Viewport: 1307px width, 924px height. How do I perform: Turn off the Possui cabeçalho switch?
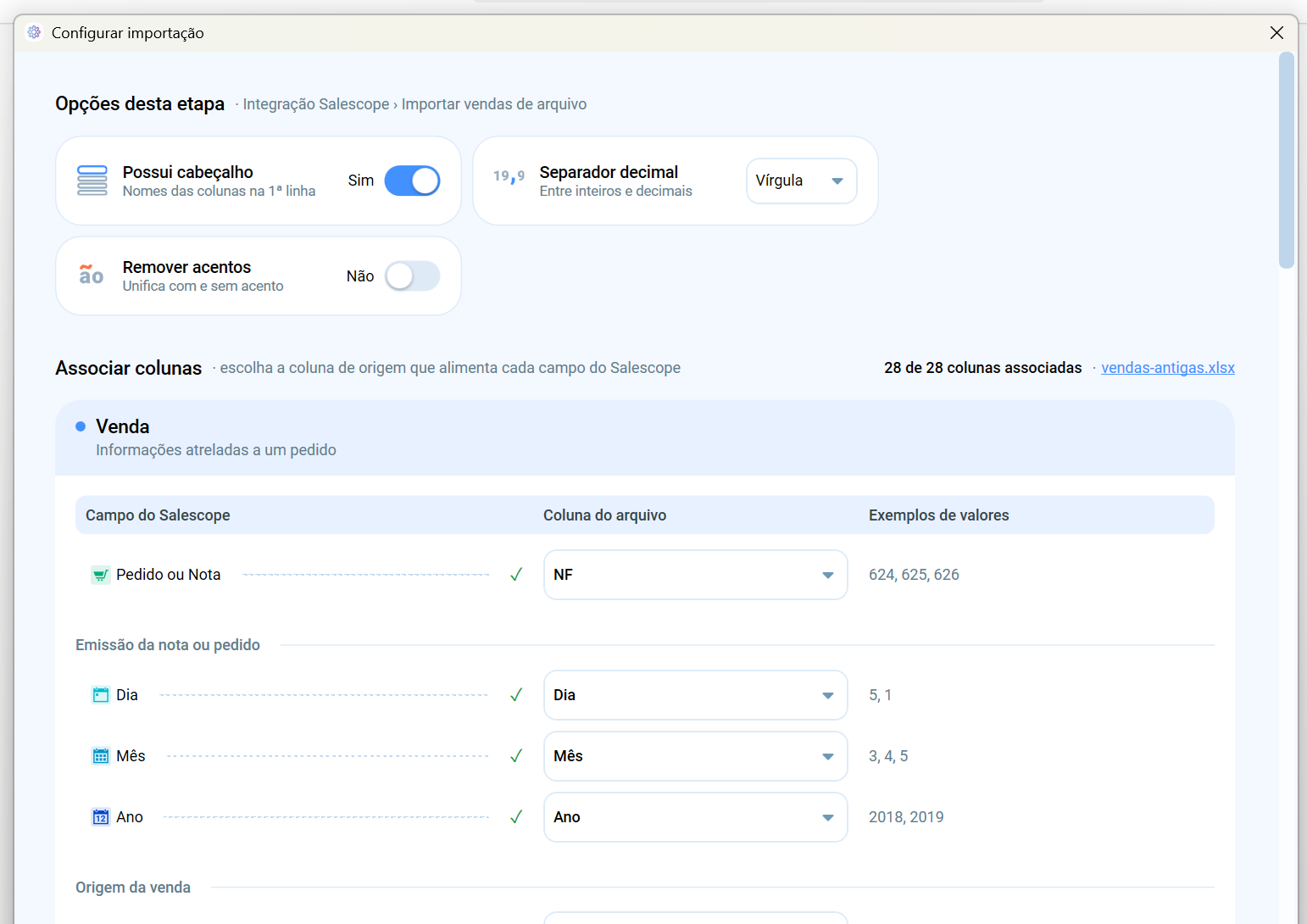(412, 181)
